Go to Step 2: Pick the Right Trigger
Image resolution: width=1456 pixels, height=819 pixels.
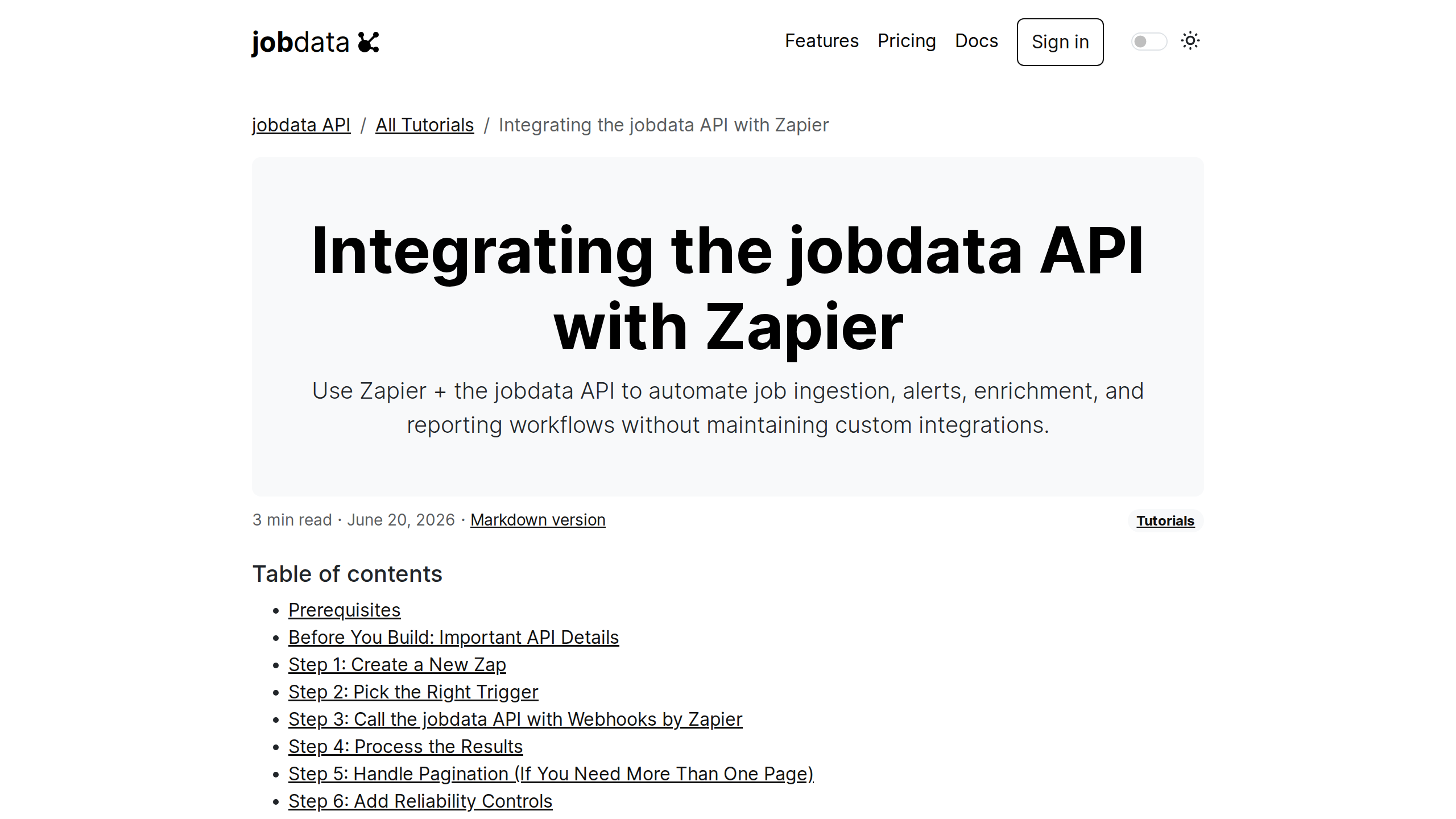pyautogui.click(x=413, y=692)
